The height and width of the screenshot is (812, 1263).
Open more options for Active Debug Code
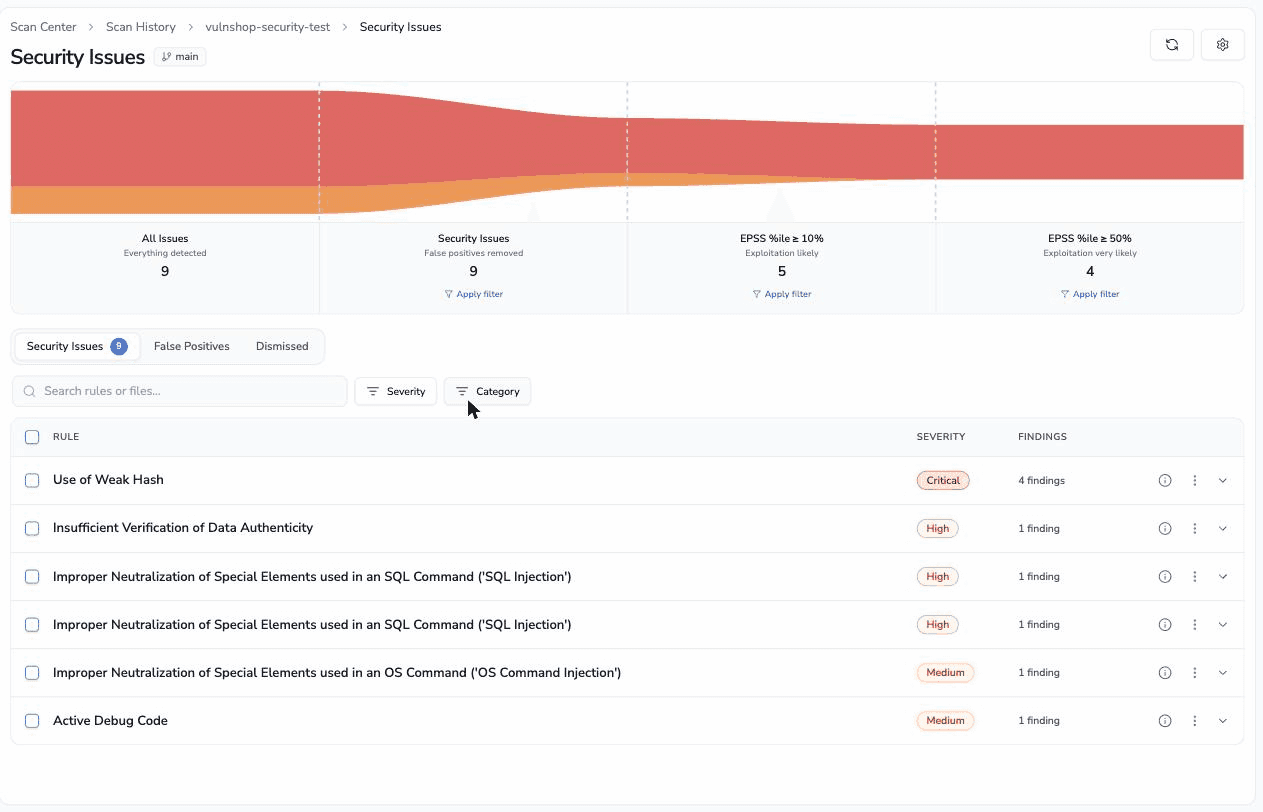1195,721
